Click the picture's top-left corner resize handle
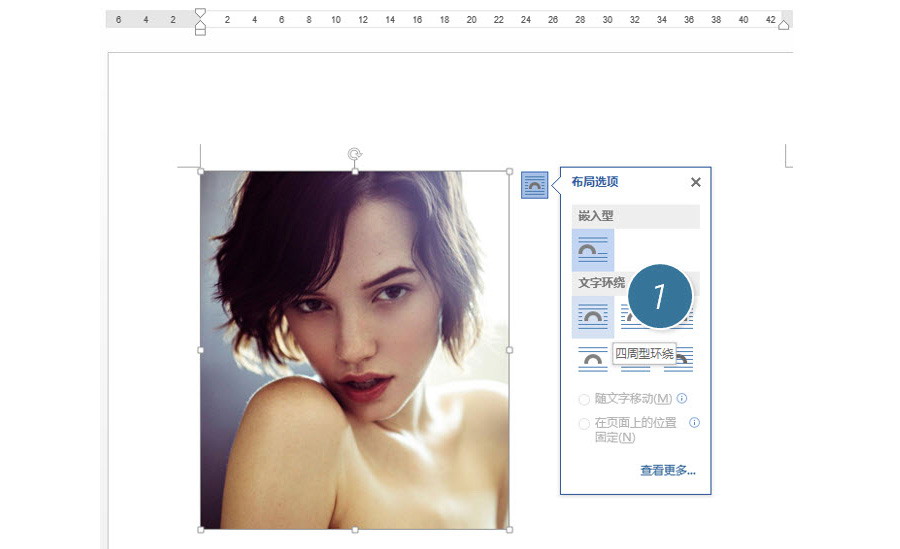The height and width of the screenshot is (549, 900). click(200, 171)
